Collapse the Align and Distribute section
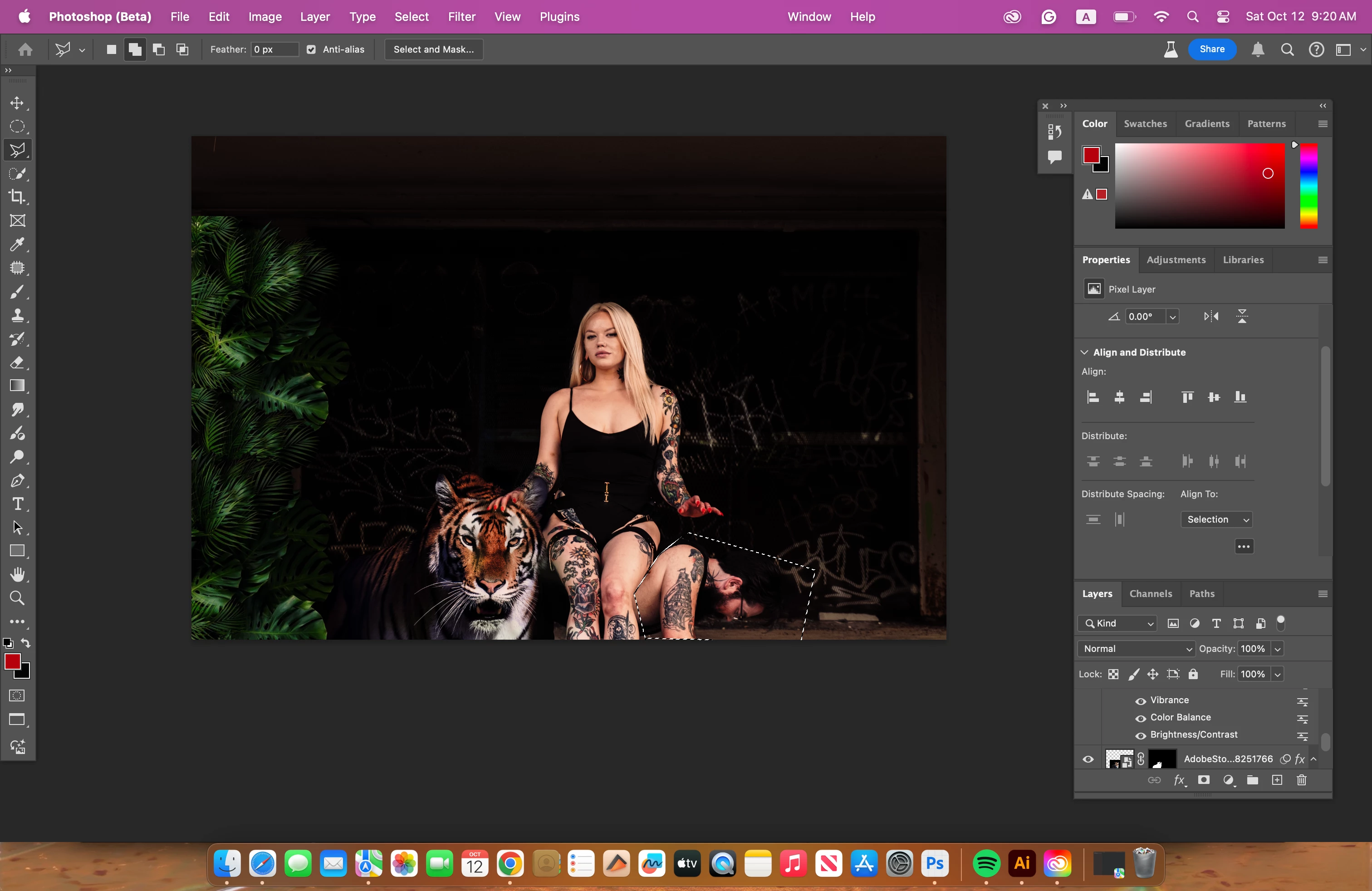 [x=1084, y=352]
